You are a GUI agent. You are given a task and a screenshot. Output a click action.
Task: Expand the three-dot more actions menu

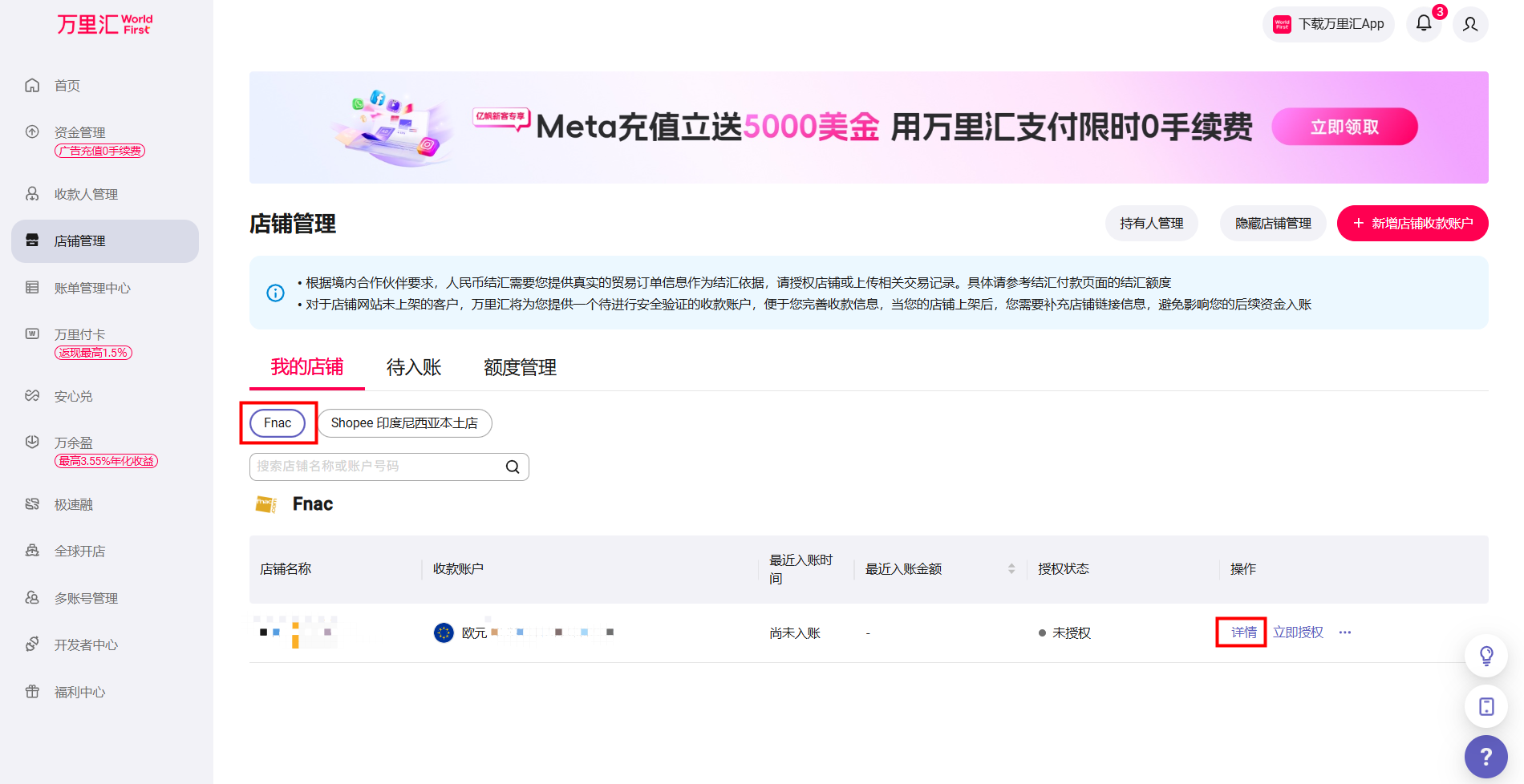tap(1345, 632)
